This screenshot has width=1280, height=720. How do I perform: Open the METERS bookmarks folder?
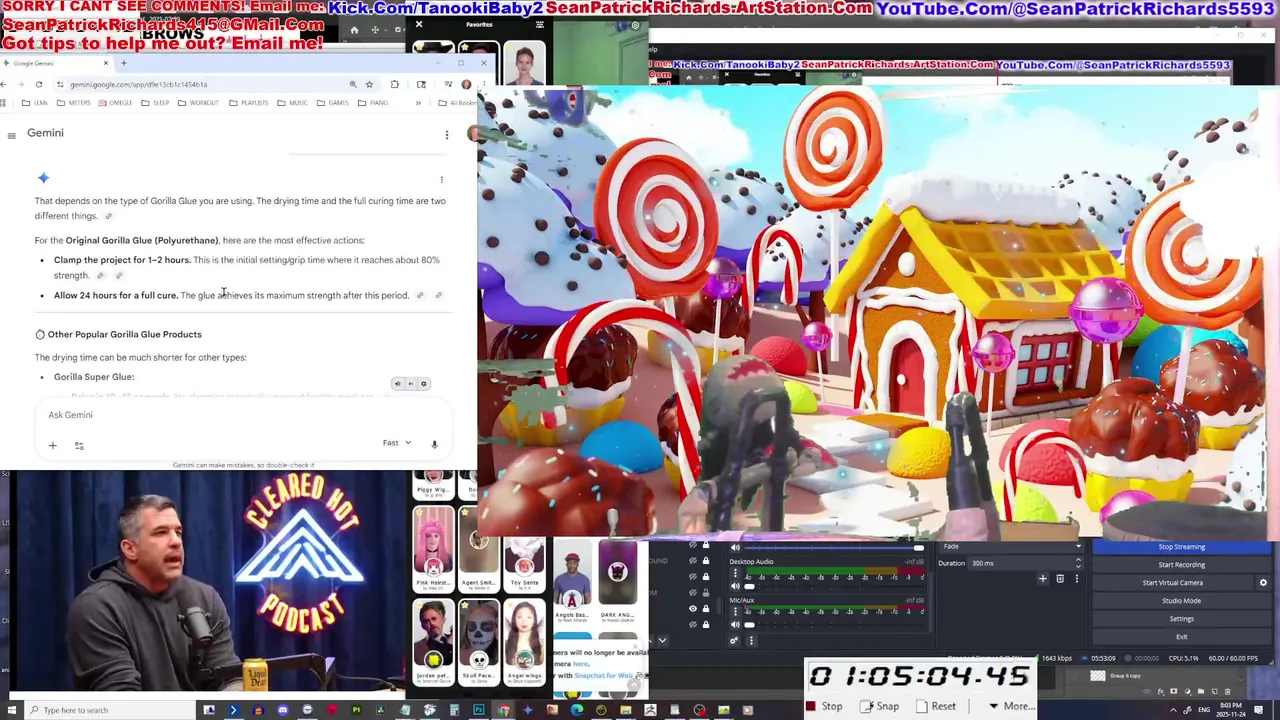coord(74,103)
